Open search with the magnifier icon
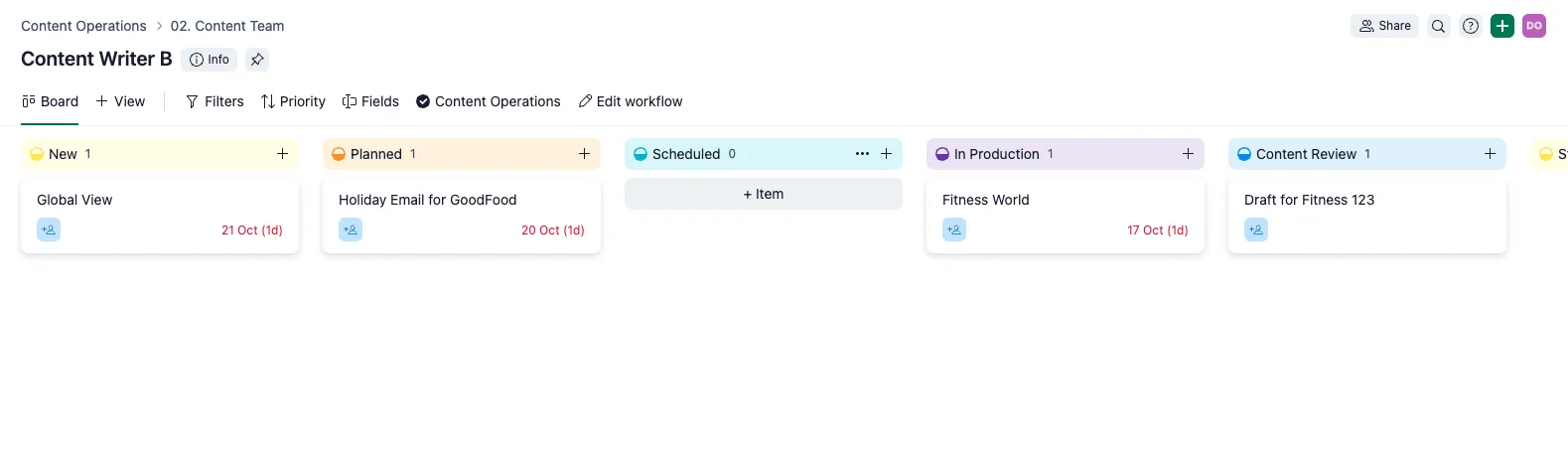This screenshot has height=473, width=1568. pos(1438,26)
